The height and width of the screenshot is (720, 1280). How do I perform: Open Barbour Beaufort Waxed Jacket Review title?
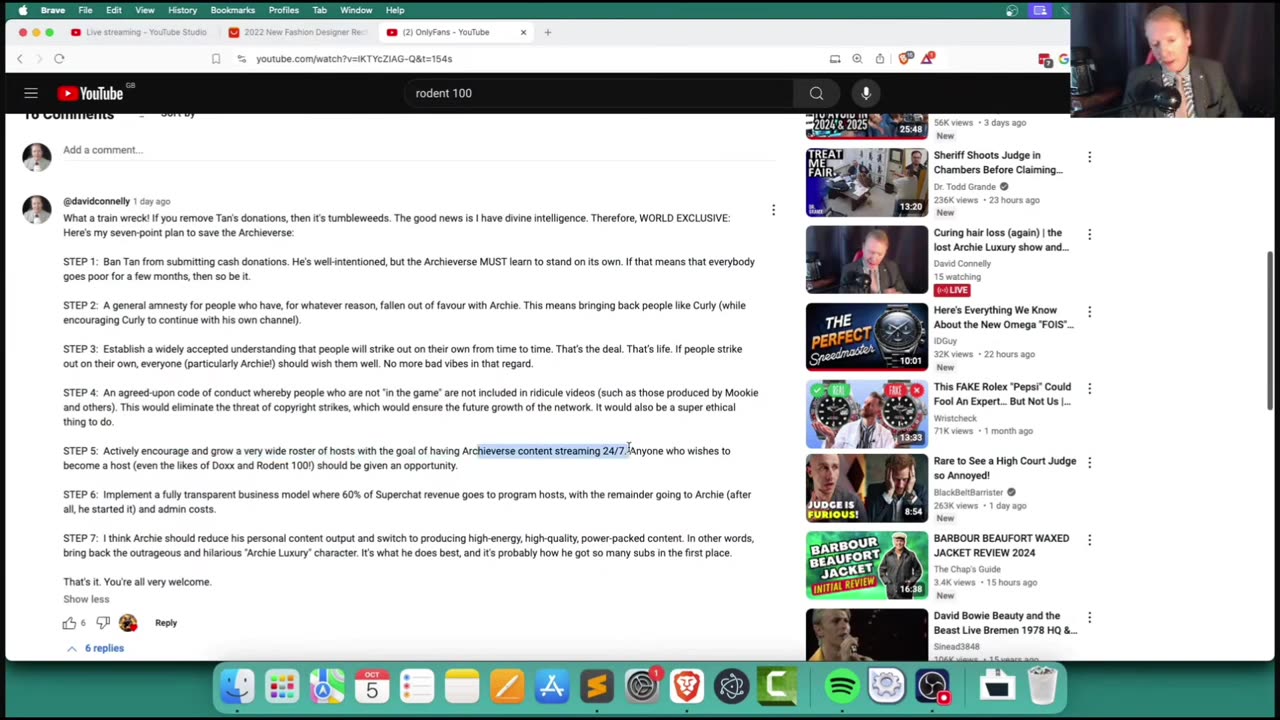1001,545
